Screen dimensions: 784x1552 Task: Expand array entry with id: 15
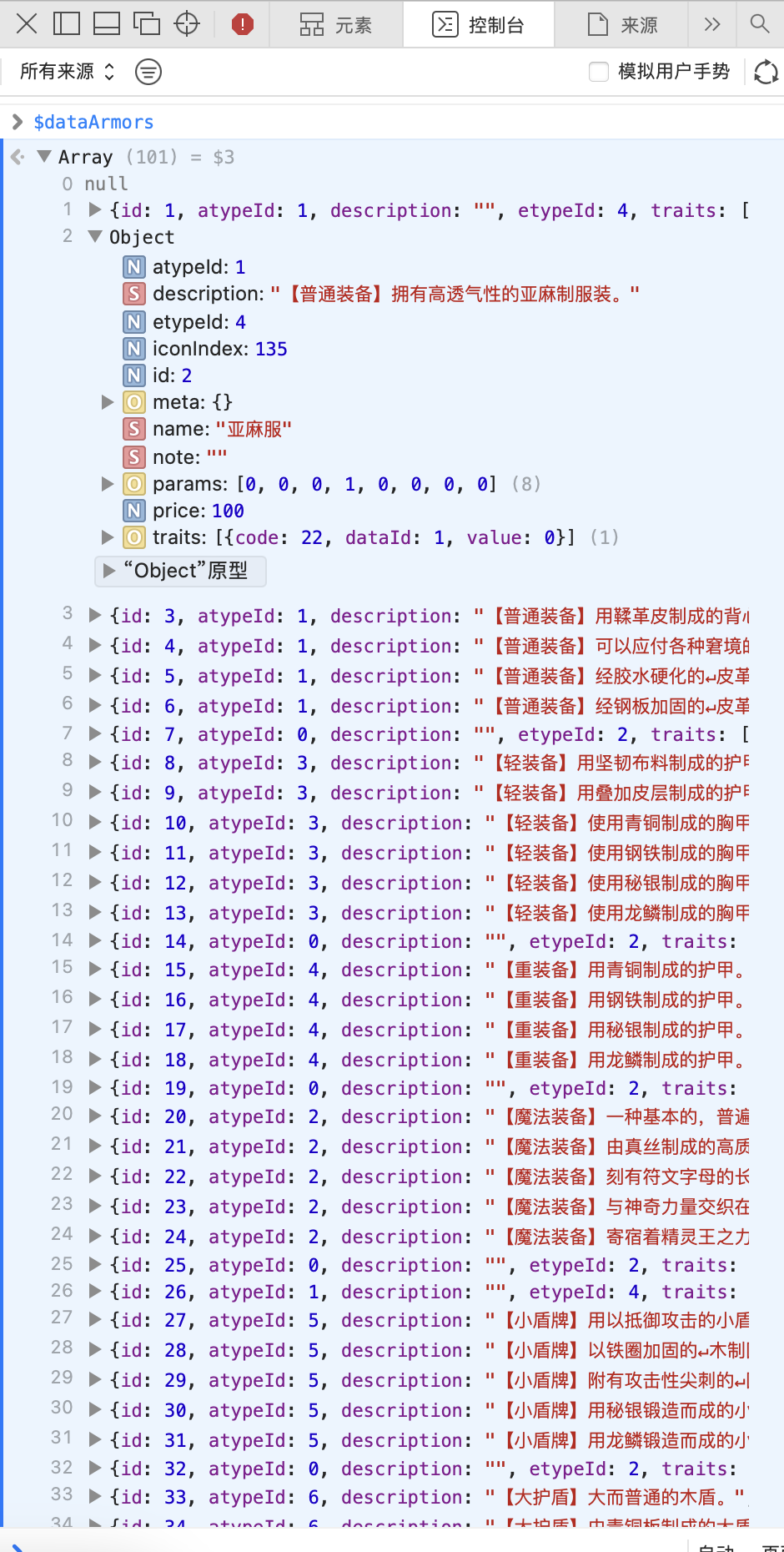[x=95, y=969]
